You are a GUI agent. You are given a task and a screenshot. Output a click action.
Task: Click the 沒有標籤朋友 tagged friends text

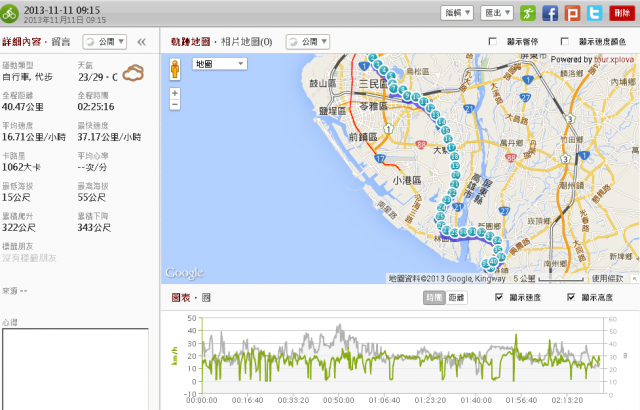coord(29,258)
